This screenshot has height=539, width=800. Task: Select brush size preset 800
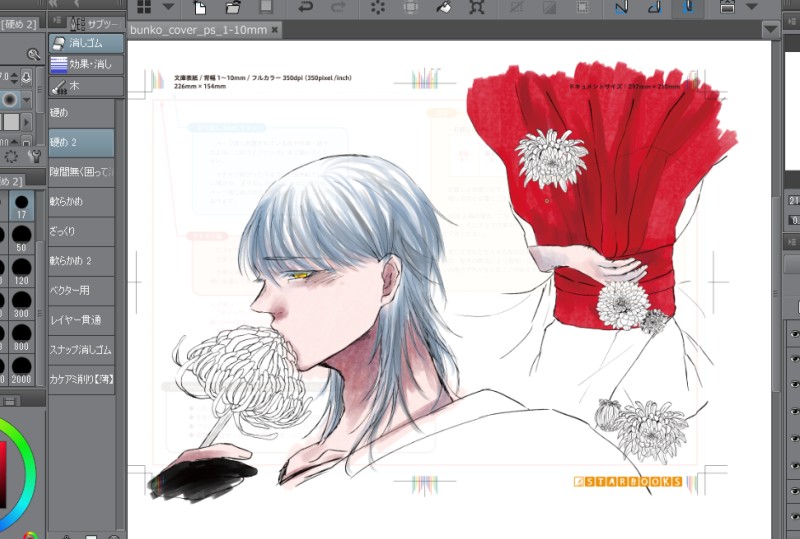[x=21, y=336]
